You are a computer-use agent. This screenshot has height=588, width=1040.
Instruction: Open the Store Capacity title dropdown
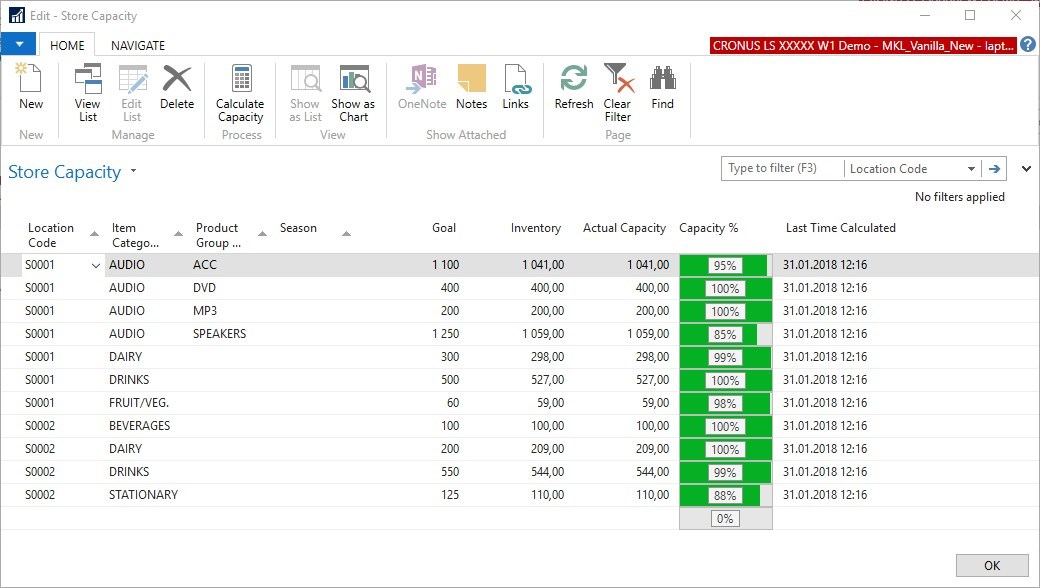point(133,172)
